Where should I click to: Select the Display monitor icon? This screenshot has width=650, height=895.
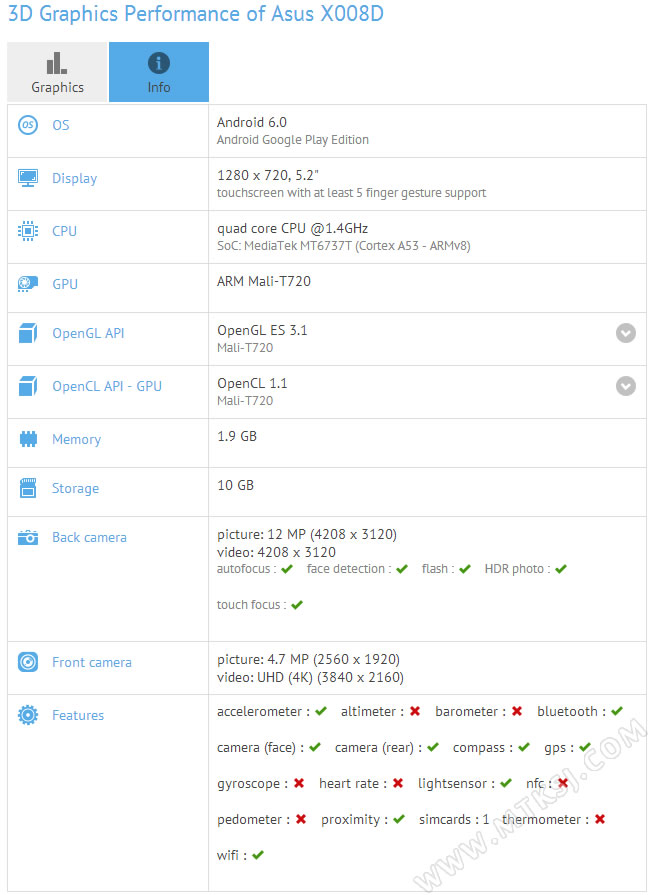28,178
